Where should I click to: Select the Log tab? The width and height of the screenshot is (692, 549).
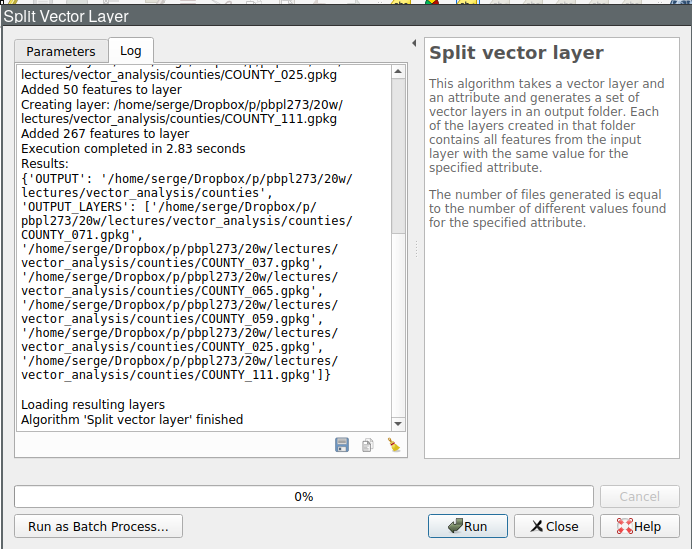[131, 51]
